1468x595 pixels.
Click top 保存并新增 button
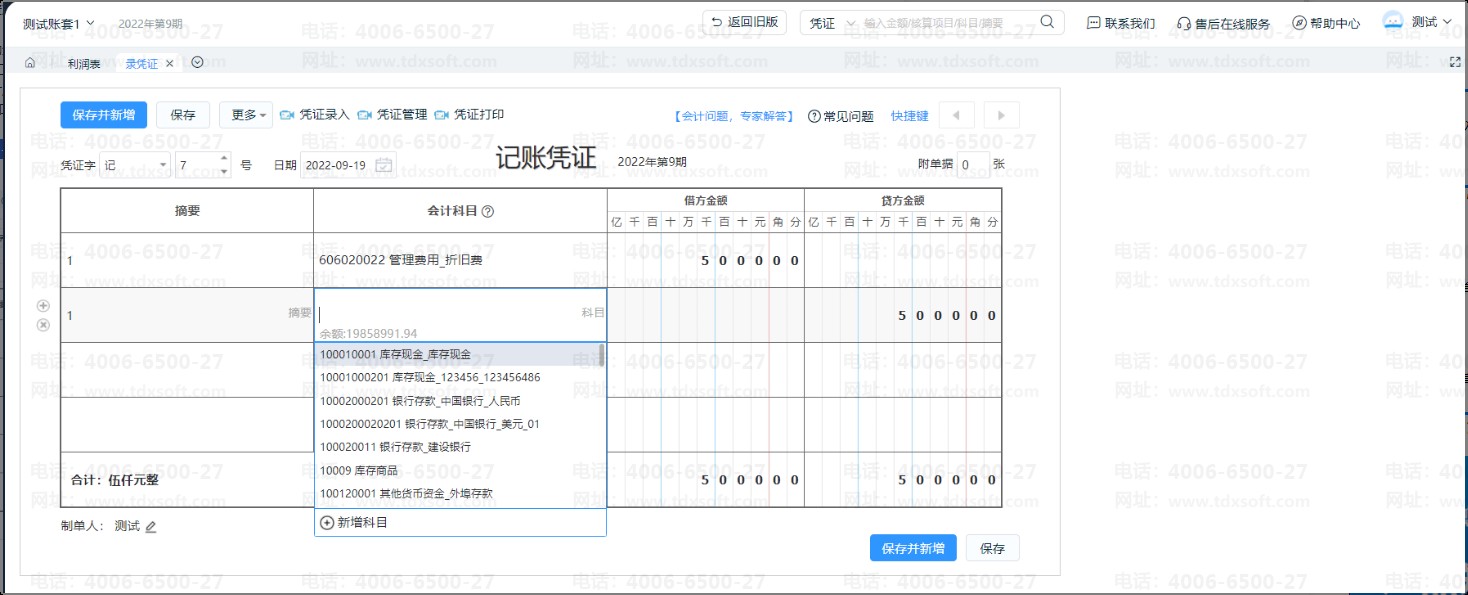(x=103, y=115)
